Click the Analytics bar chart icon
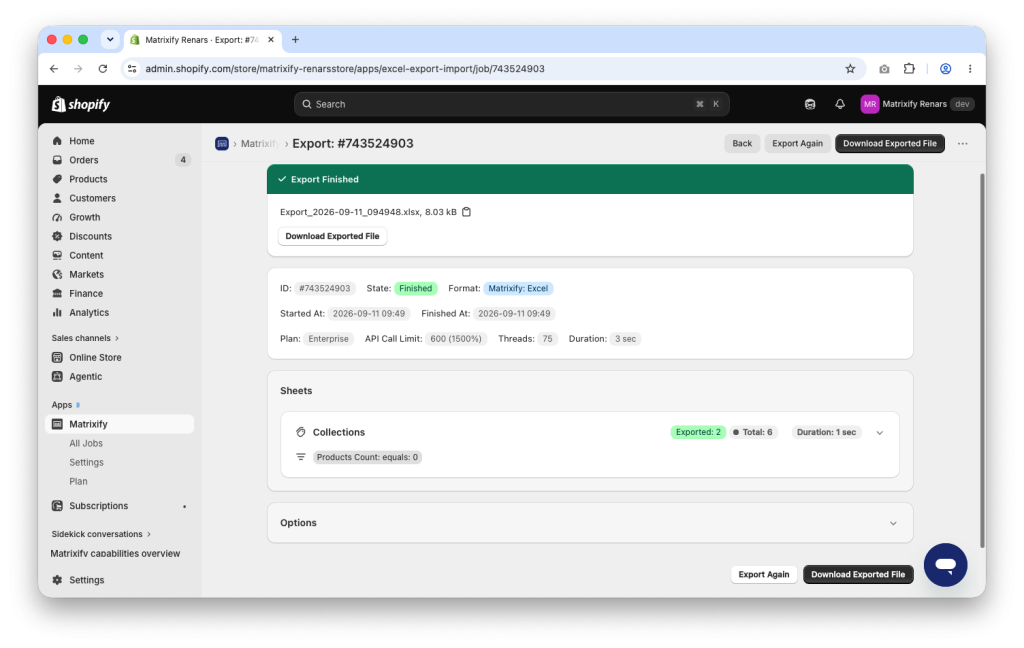 coord(57,313)
